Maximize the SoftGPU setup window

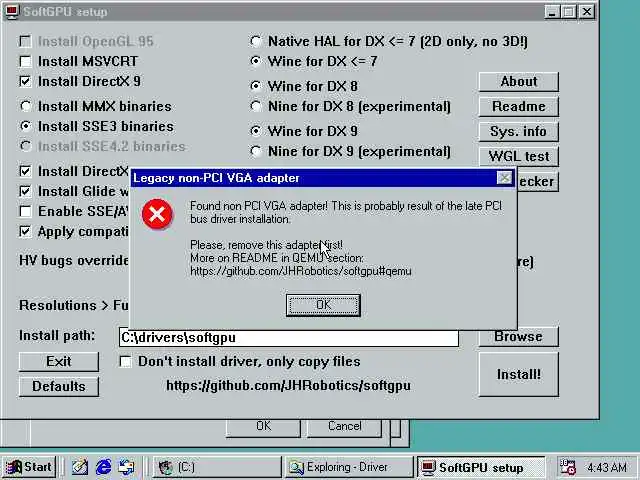click(569, 12)
